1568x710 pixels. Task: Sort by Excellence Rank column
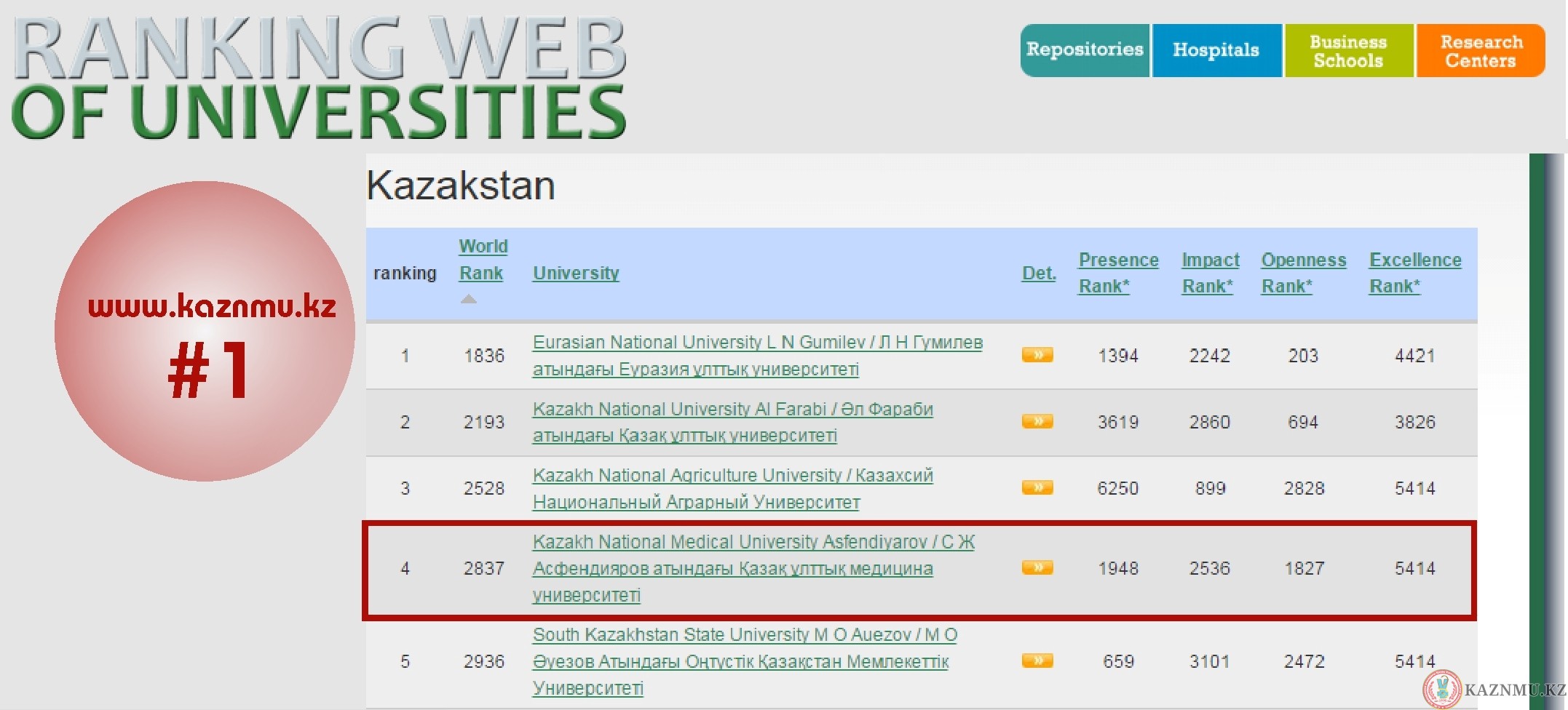[1415, 273]
